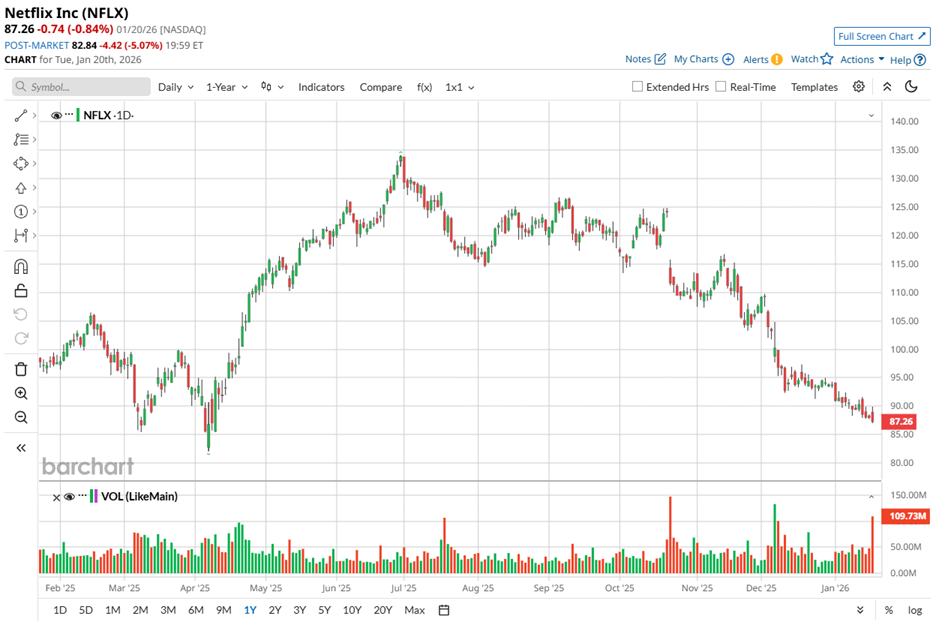Open the Compare menu
The height and width of the screenshot is (631, 936).
(x=380, y=87)
